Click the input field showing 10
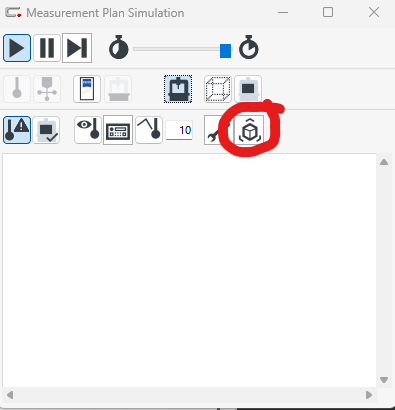Image resolution: width=395 pixels, height=410 pixels. (179, 130)
